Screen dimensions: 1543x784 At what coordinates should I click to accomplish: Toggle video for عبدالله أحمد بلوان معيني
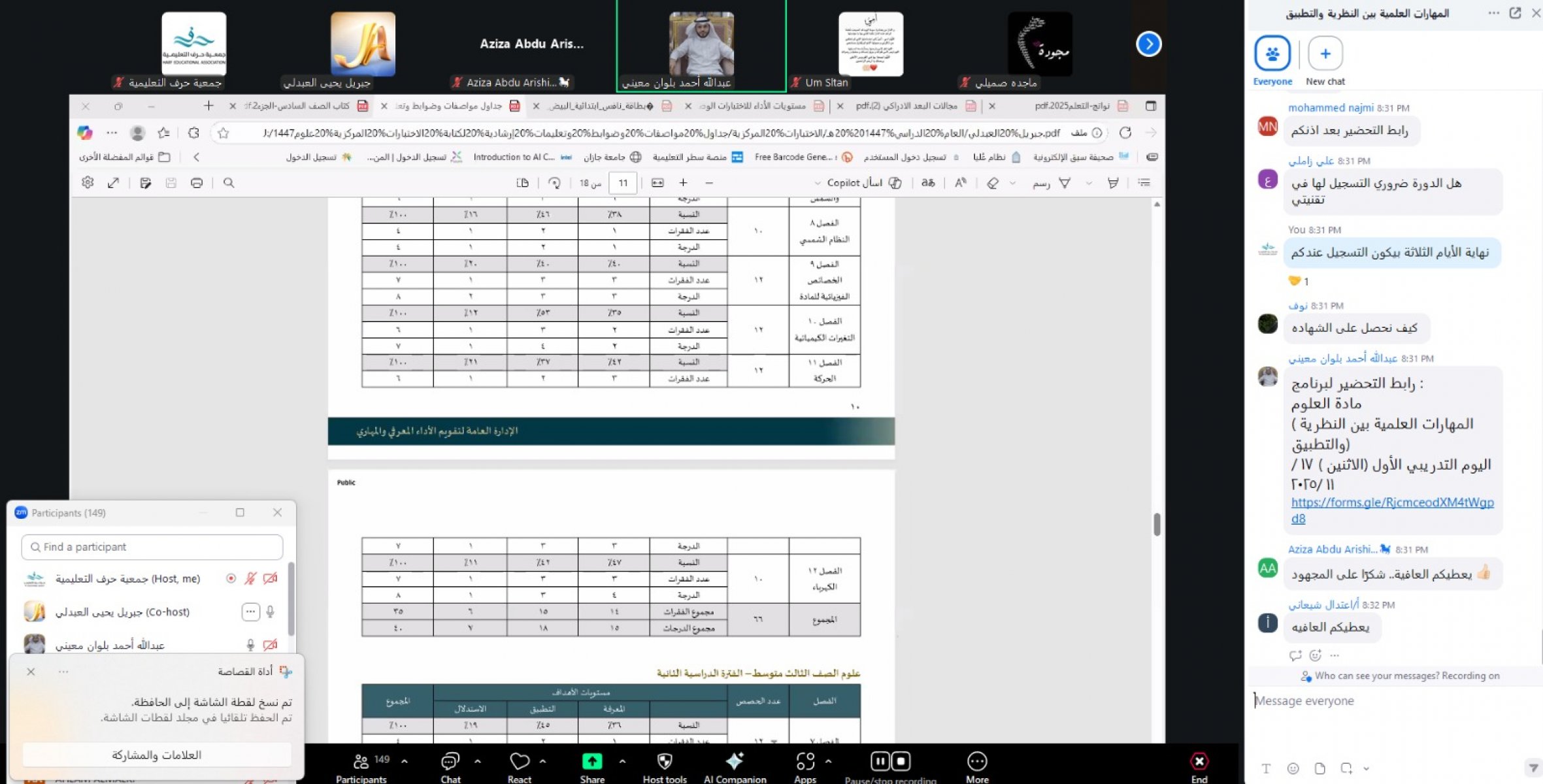tap(270, 645)
